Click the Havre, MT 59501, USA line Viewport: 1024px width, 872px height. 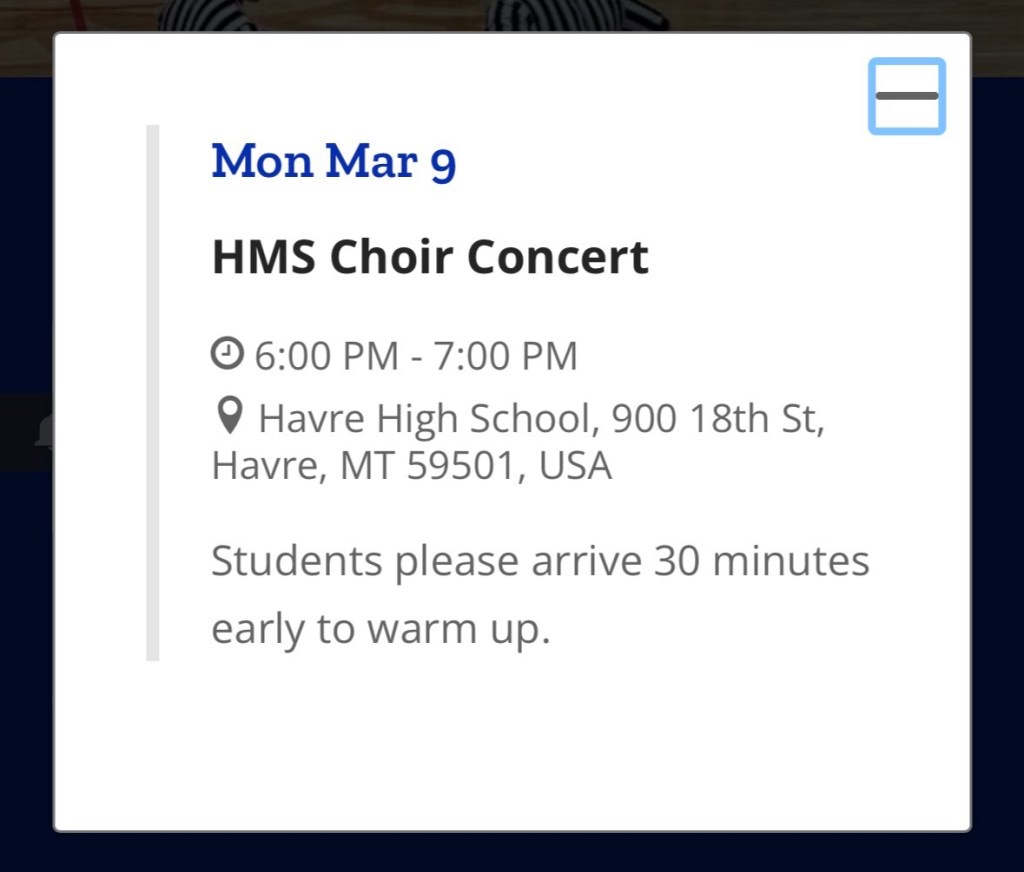[411, 466]
